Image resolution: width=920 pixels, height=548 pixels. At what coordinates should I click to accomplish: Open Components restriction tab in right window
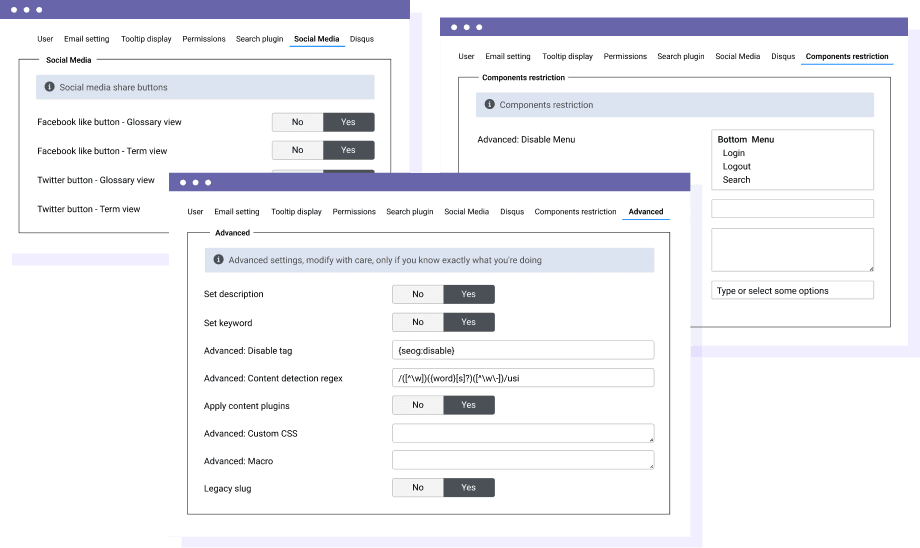click(x=846, y=57)
